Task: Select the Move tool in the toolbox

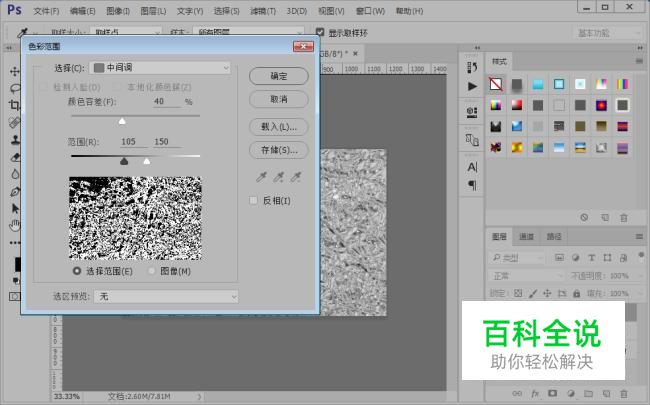Action: (x=15, y=71)
